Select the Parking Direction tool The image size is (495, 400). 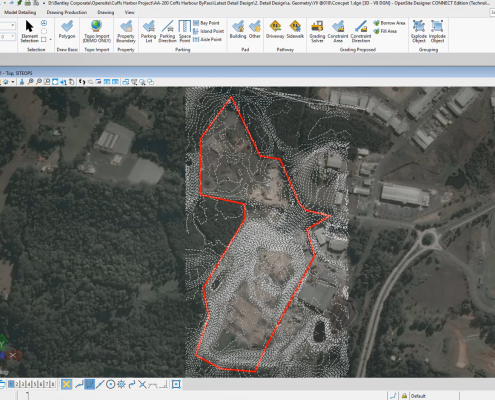point(167,31)
